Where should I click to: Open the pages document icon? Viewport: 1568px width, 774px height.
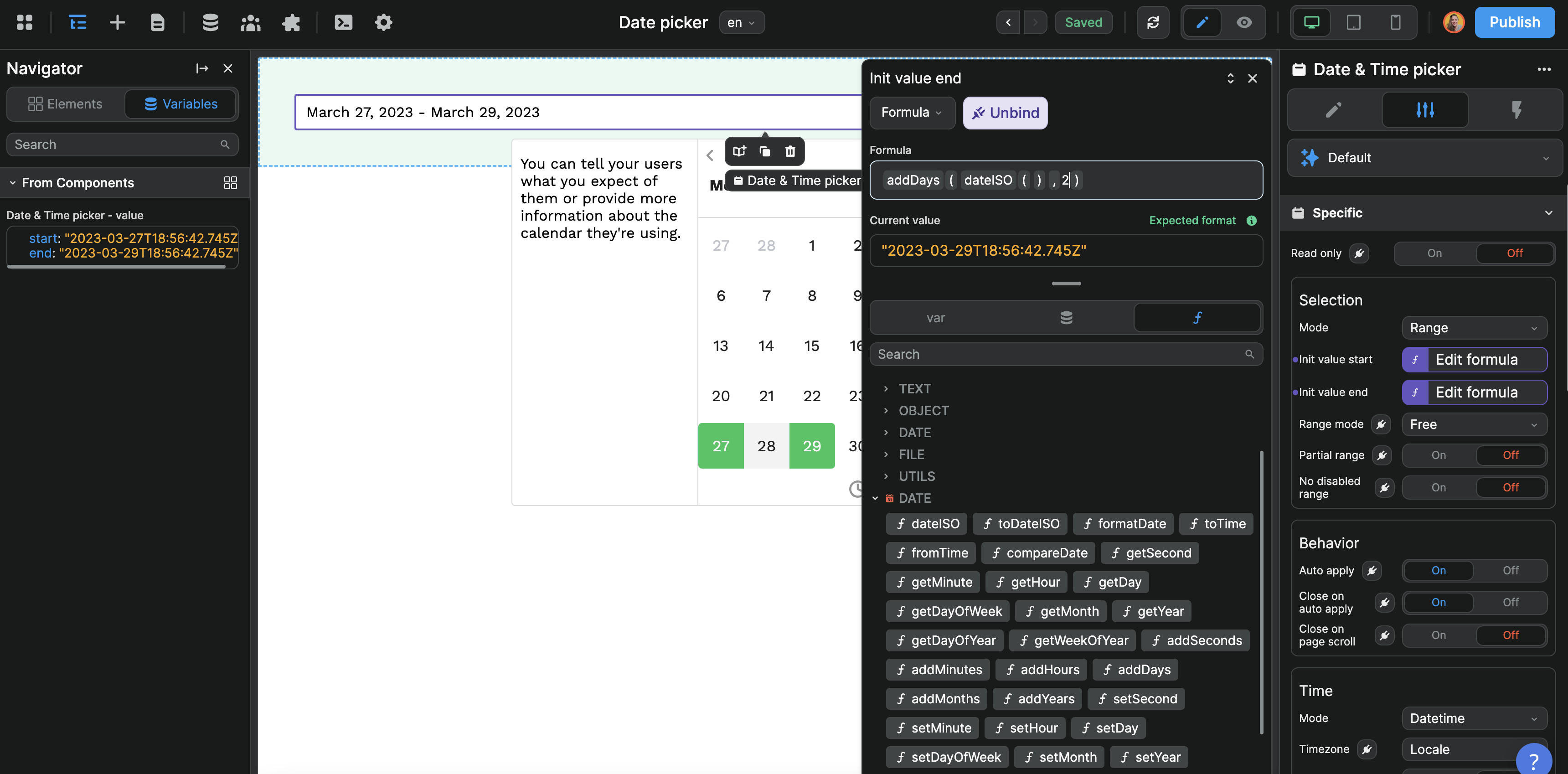158,22
